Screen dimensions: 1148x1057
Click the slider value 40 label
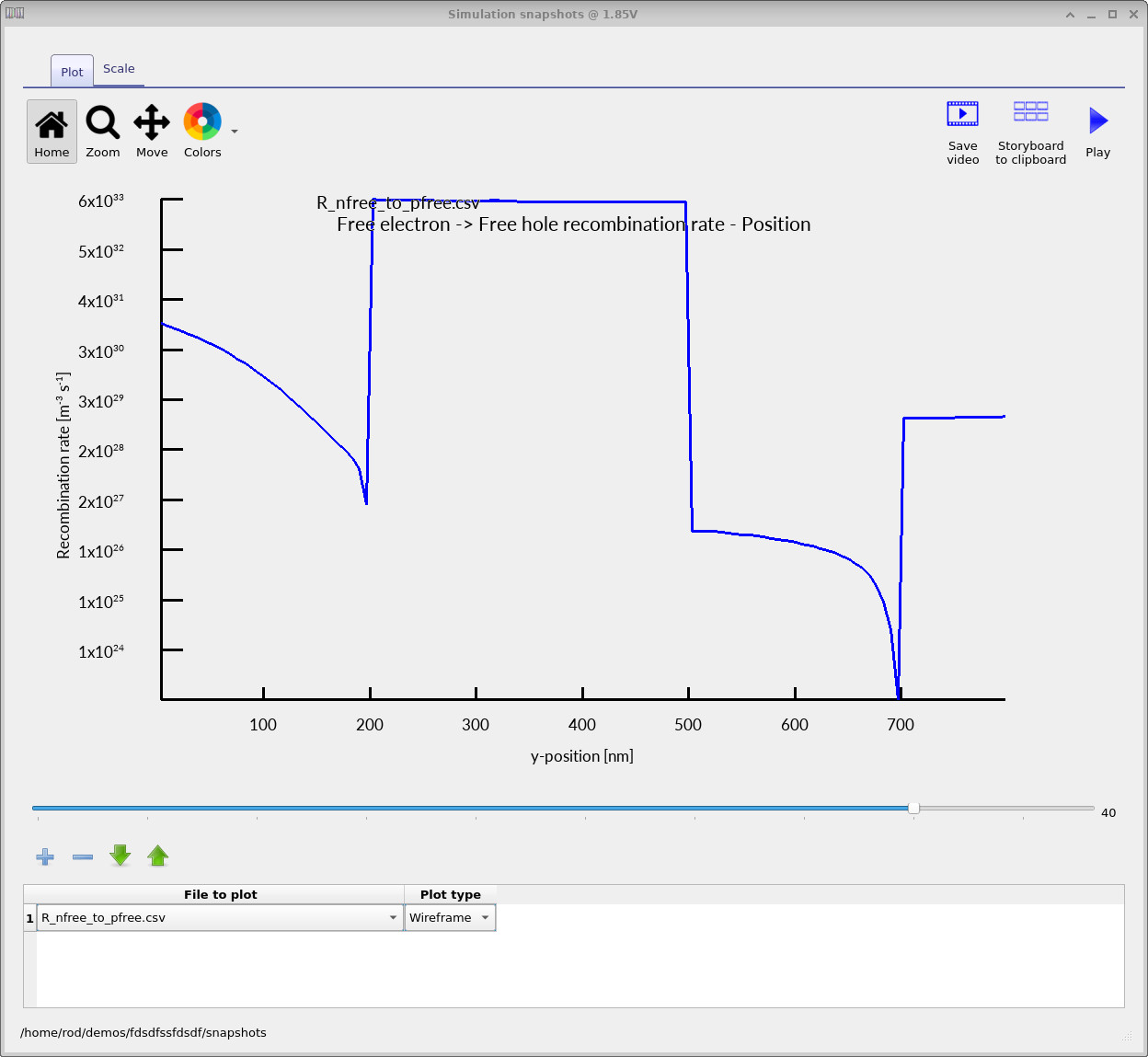[x=1108, y=812]
